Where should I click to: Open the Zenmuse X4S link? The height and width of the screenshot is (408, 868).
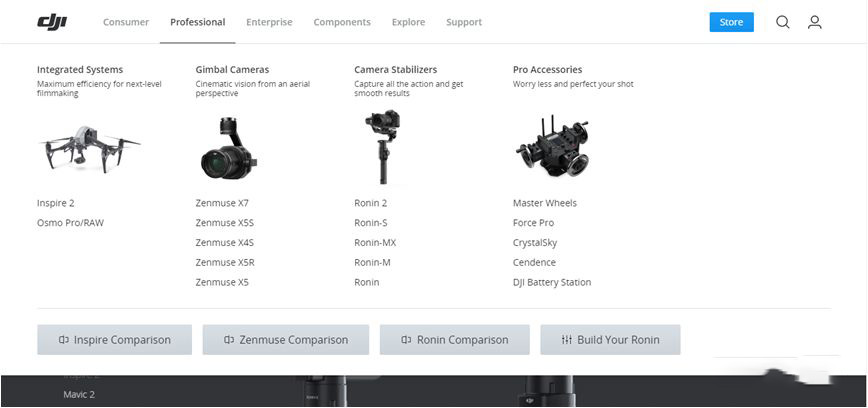pos(224,243)
